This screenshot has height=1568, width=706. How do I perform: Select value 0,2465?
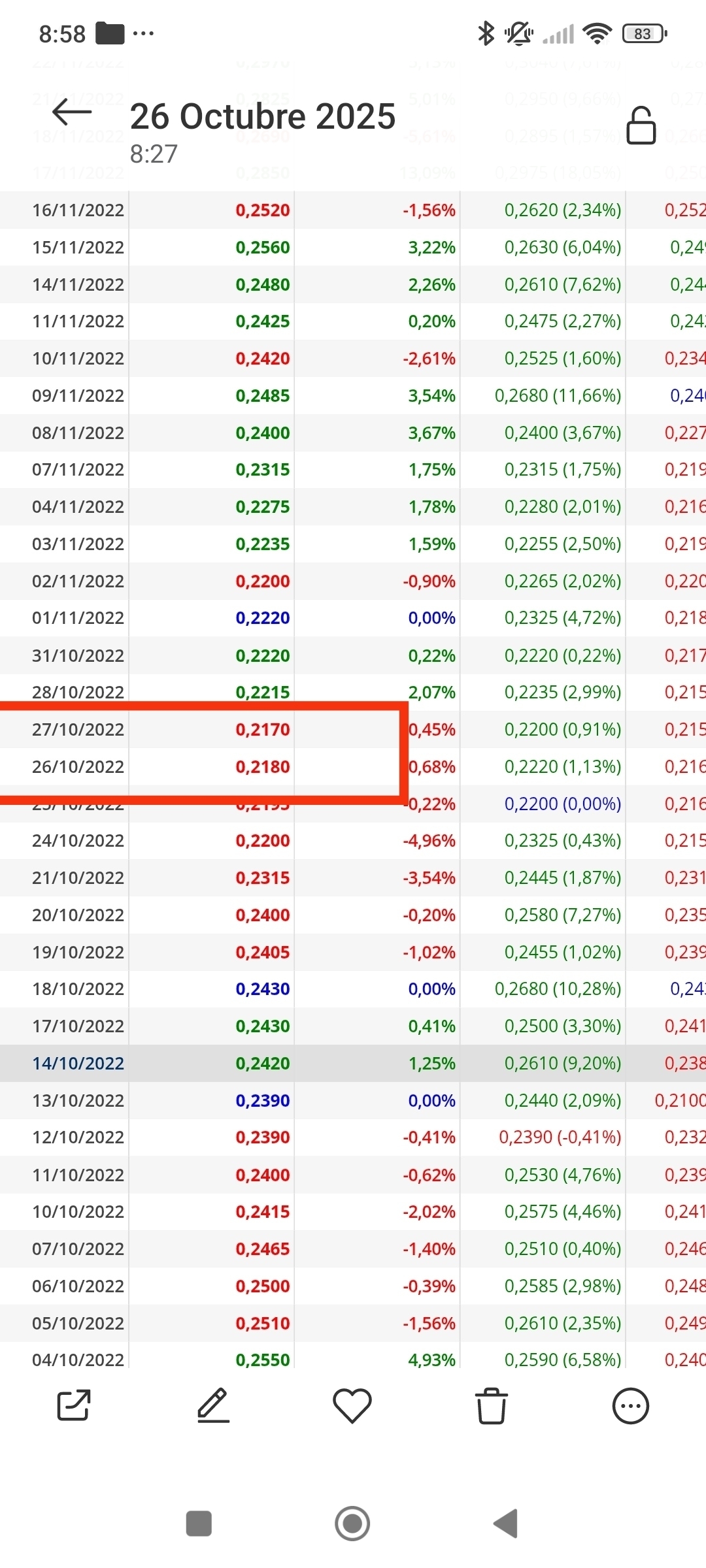click(x=263, y=1249)
